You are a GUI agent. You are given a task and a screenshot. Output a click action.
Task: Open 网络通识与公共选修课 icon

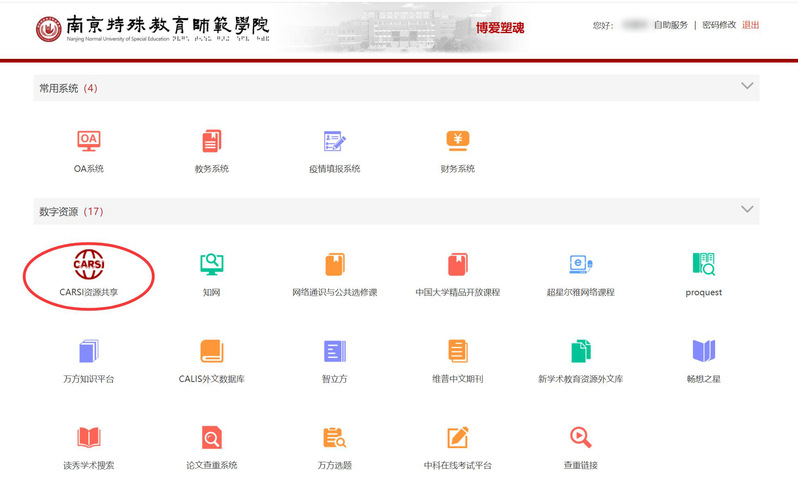334,265
